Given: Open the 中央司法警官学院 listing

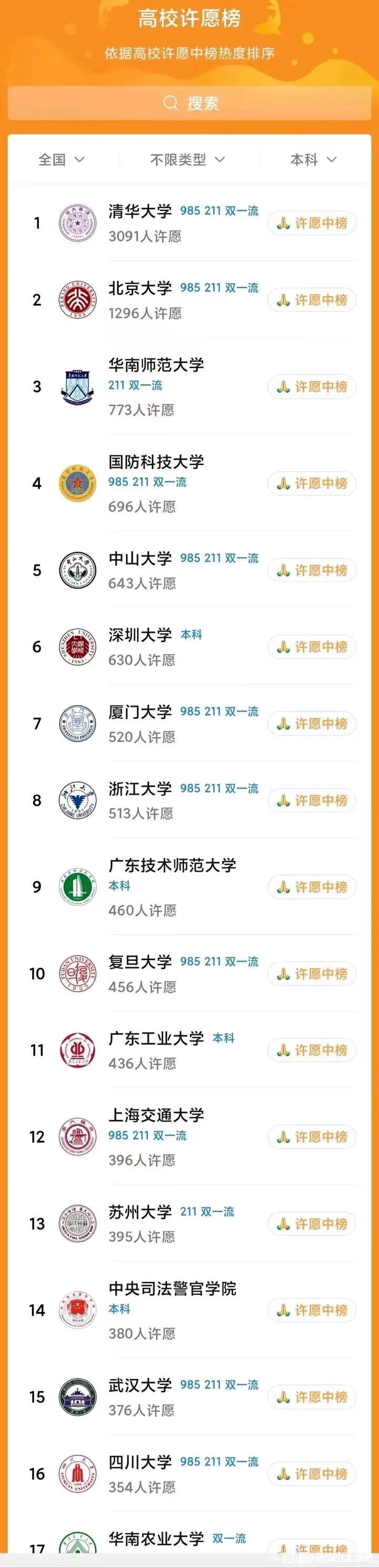Looking at the screenshot, I should pyautogui.click(x=172, y=1289).
